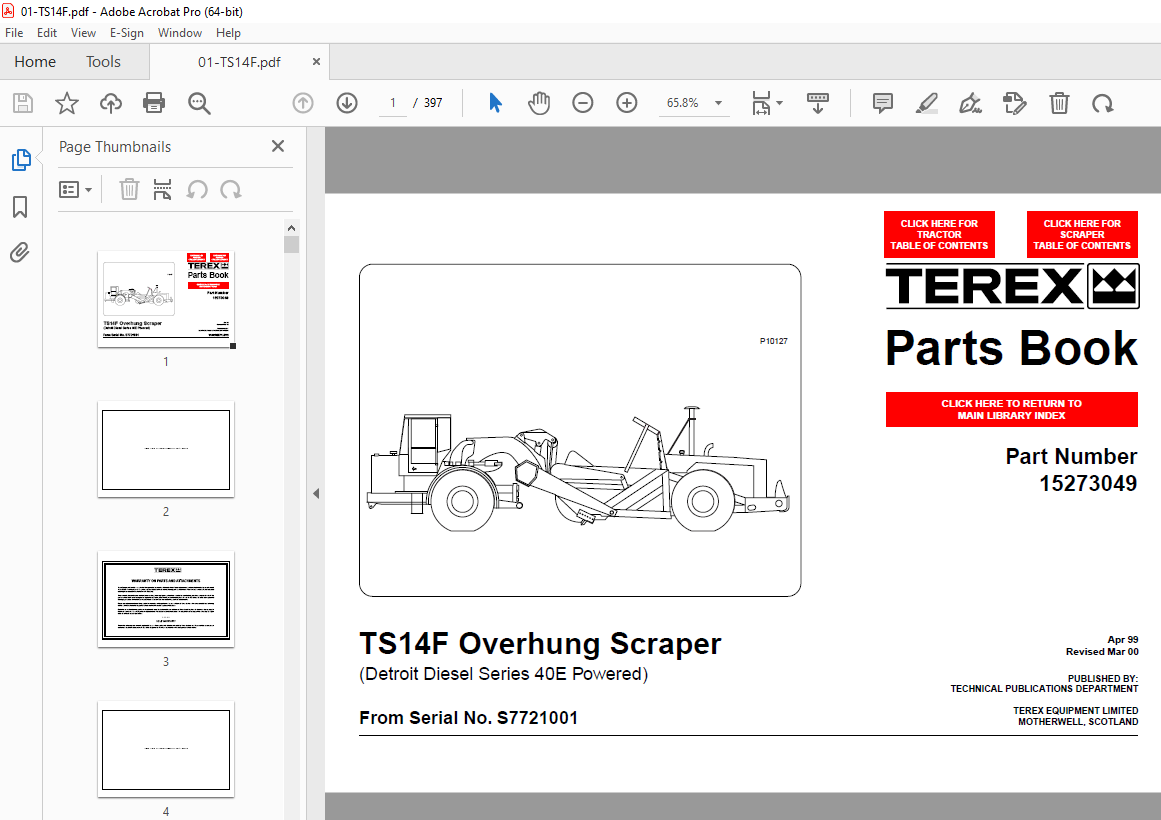Close the Page Thumbnails panel
1161x820 pixels.
pyautogui.click(x=278, y=146)
